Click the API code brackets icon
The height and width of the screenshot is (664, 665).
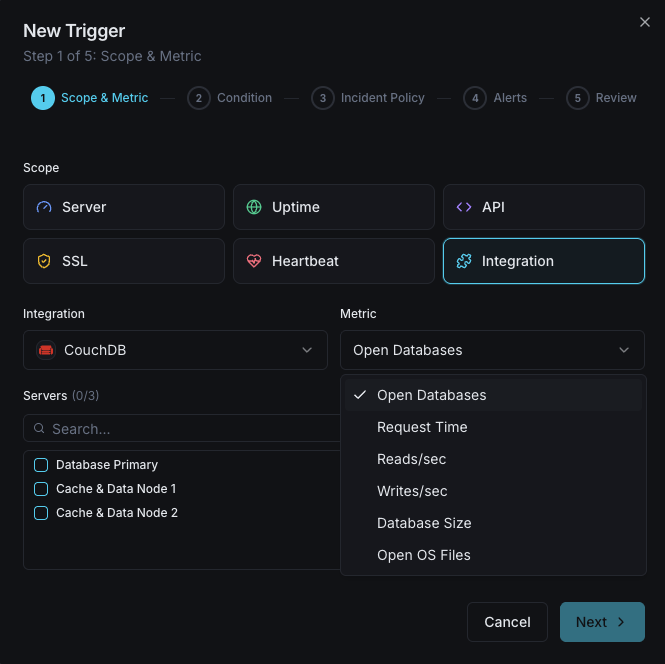click(464, 207)
